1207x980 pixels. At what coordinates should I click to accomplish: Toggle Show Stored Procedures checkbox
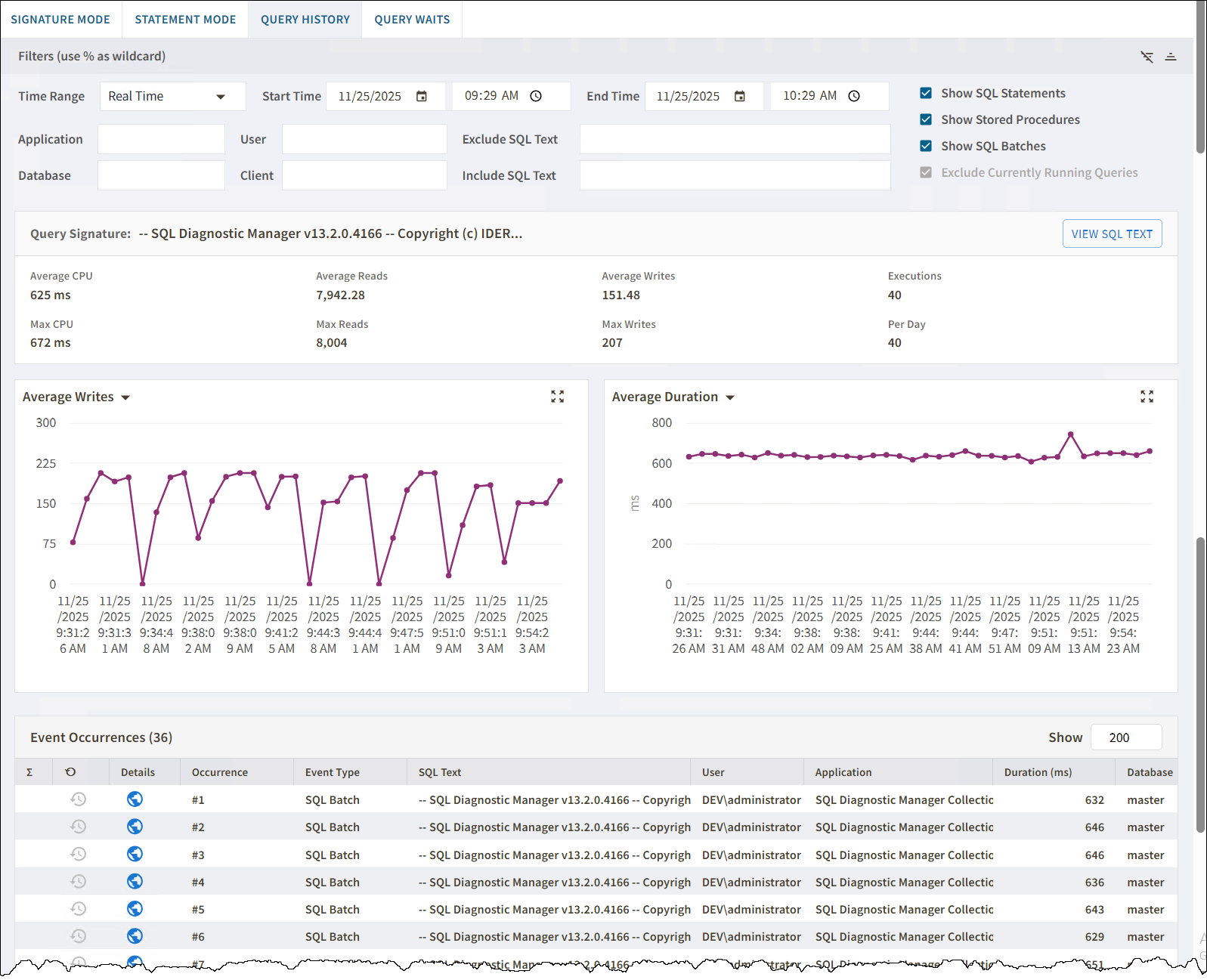(926, 119)
